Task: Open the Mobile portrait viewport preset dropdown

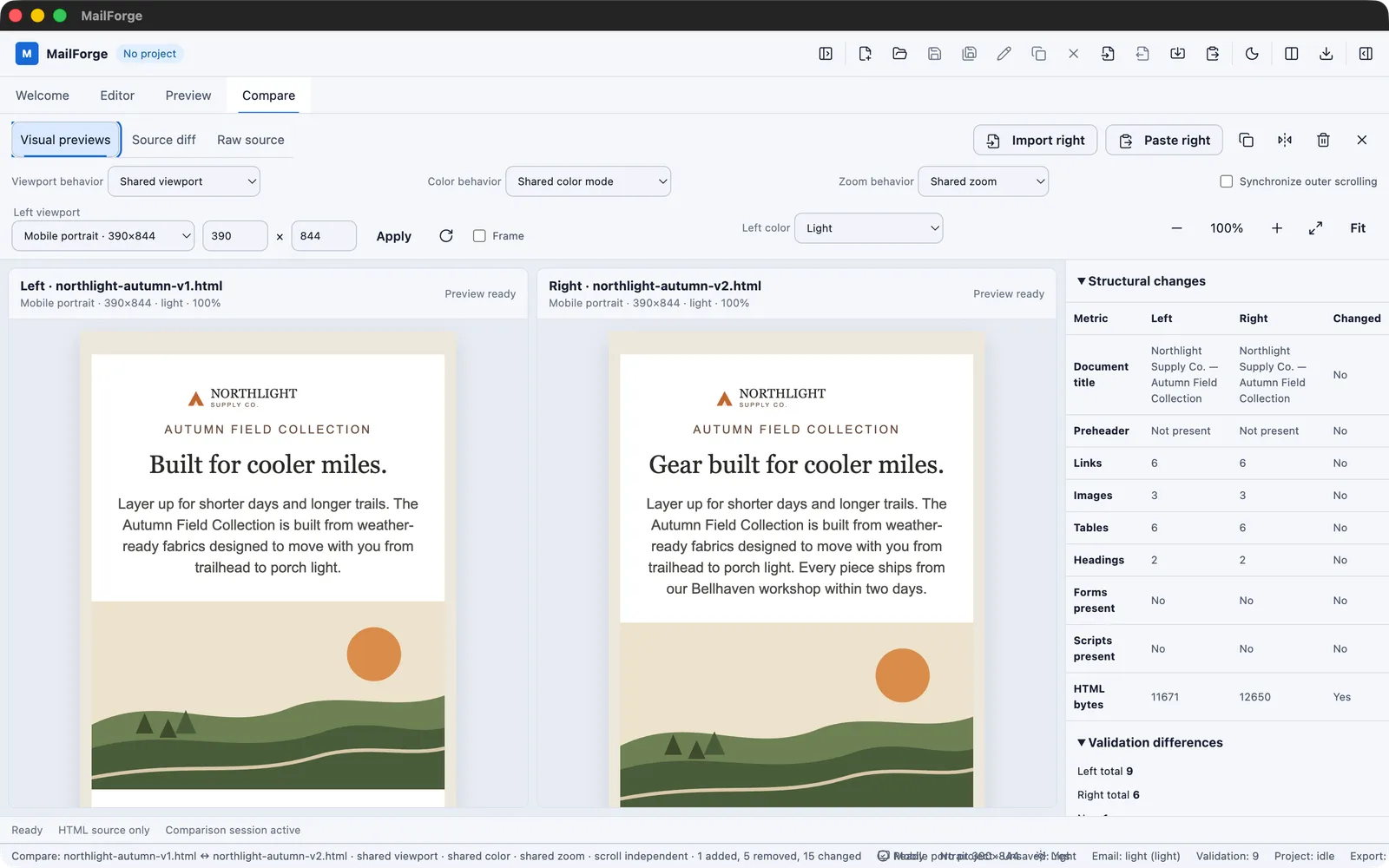Action: coord(103,236)
